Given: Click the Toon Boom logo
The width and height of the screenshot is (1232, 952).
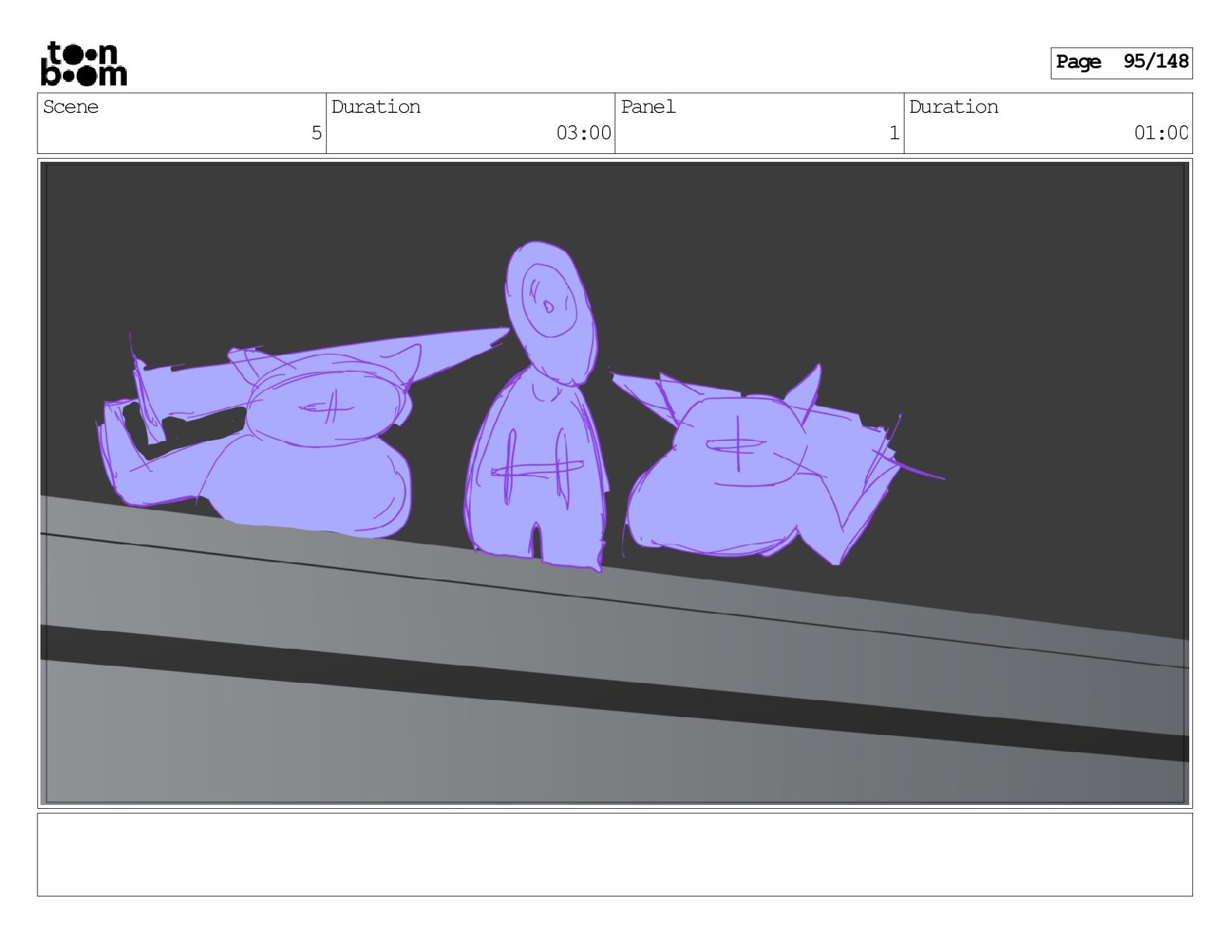Looking at the screenshot, I should pos(83,64).
